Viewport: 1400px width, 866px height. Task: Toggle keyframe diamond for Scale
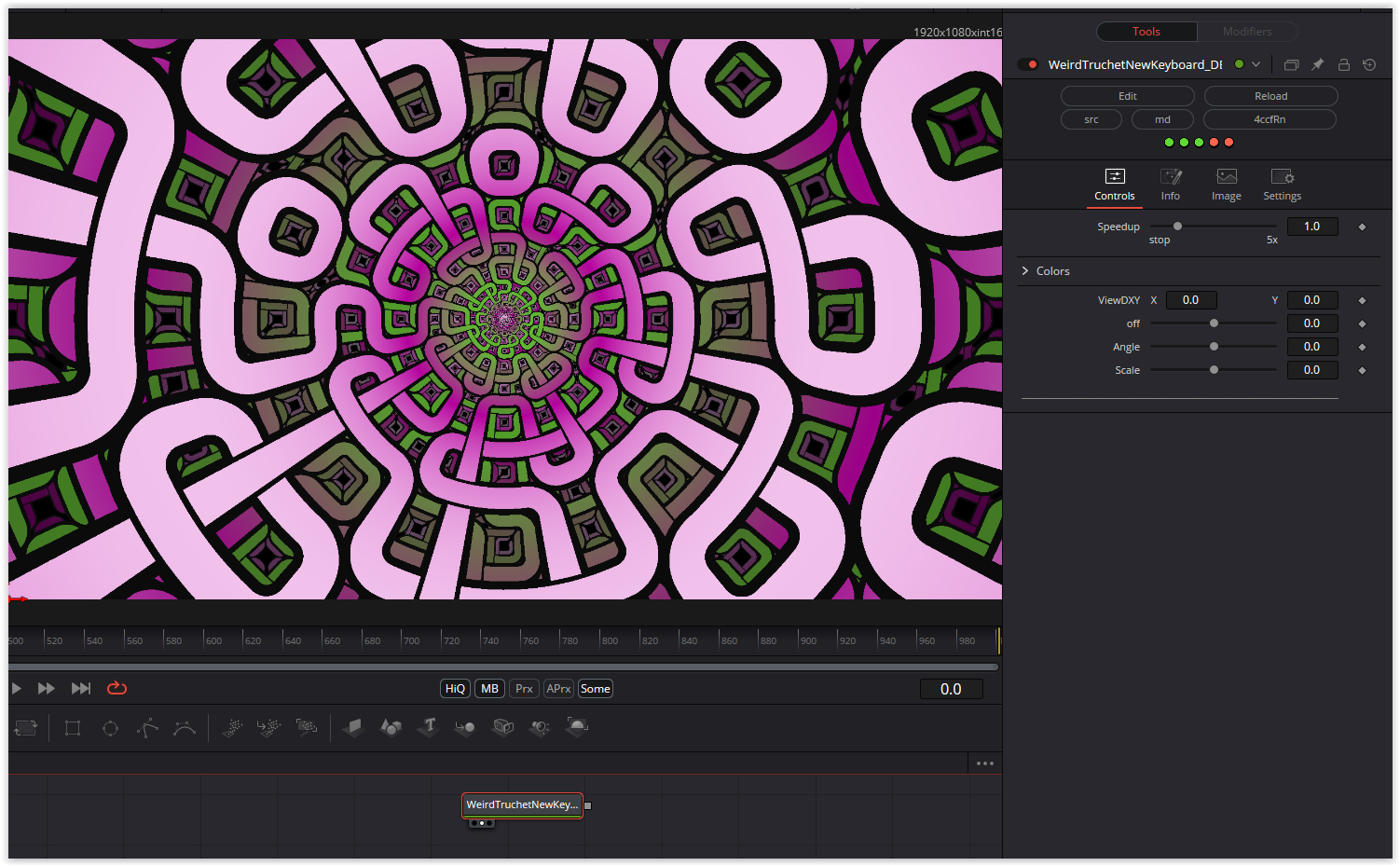click(1362, 370)
